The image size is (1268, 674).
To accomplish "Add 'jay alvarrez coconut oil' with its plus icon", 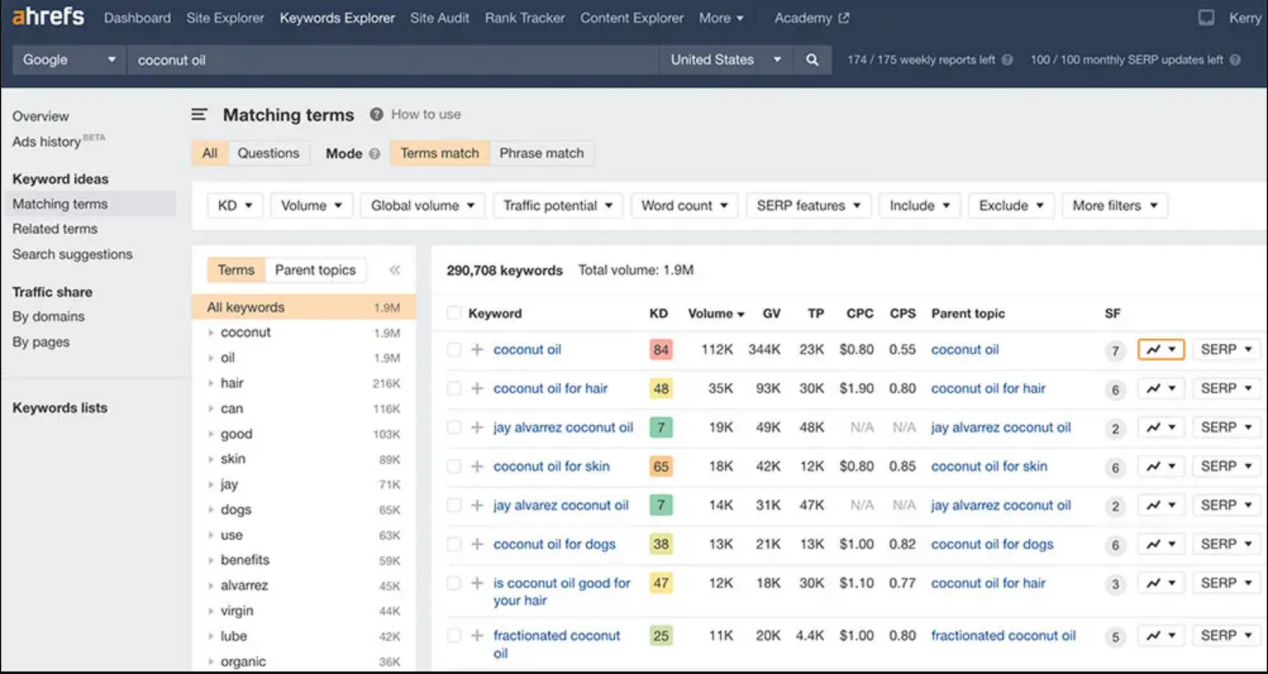I will point(477,428).
